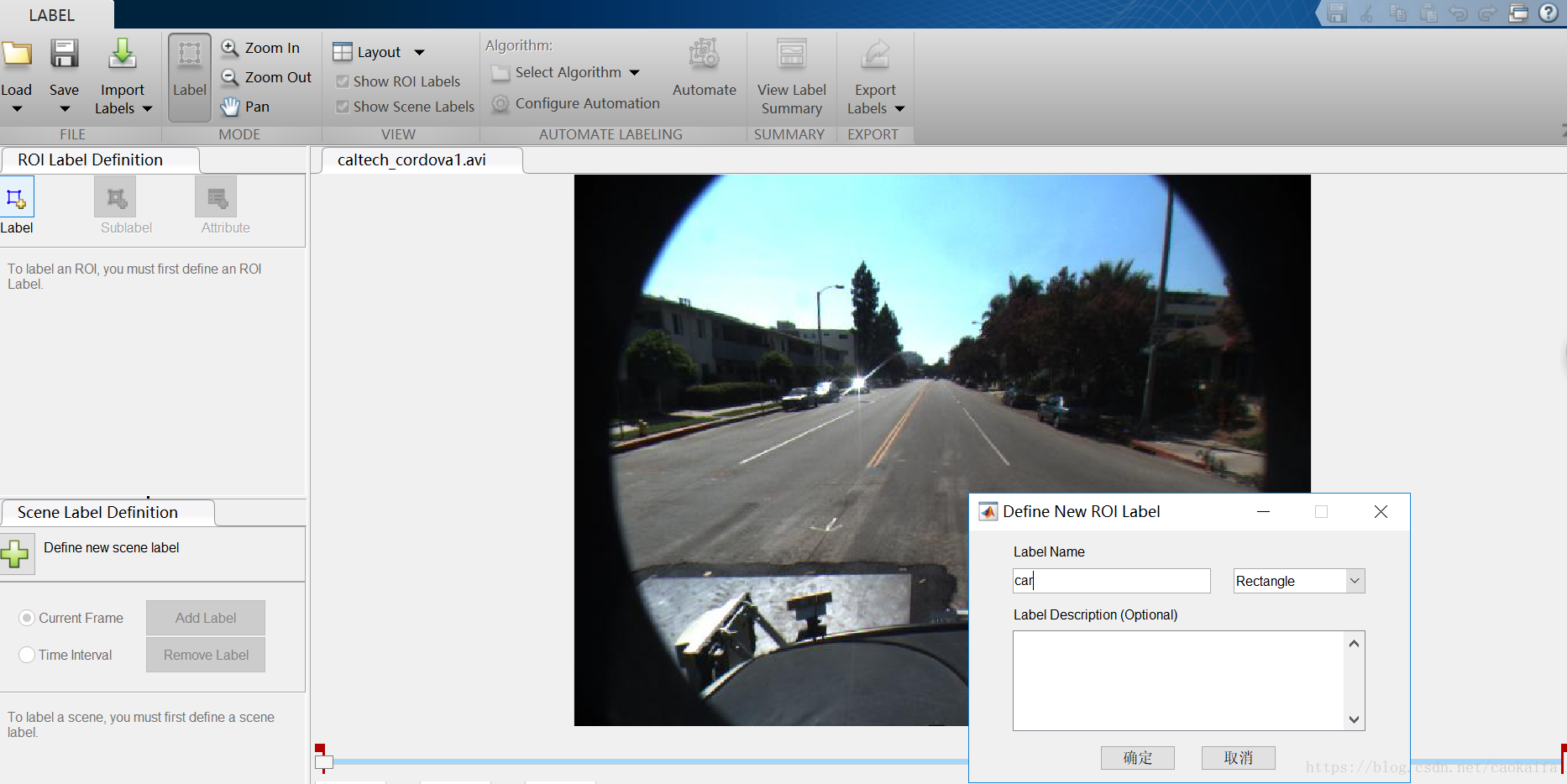Click the undo arrow in title bar

pyautogui.click(x=1458, y=13)
